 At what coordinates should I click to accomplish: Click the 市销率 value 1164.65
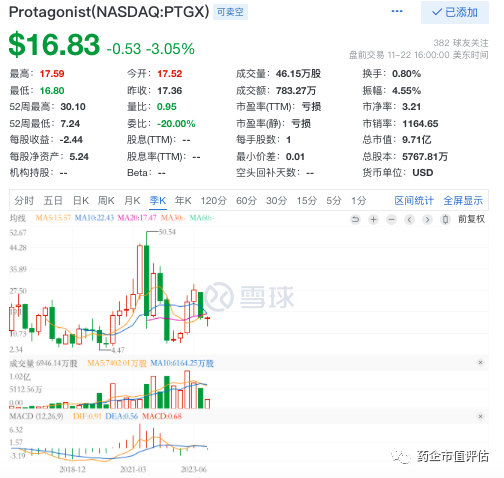point(420,124)
